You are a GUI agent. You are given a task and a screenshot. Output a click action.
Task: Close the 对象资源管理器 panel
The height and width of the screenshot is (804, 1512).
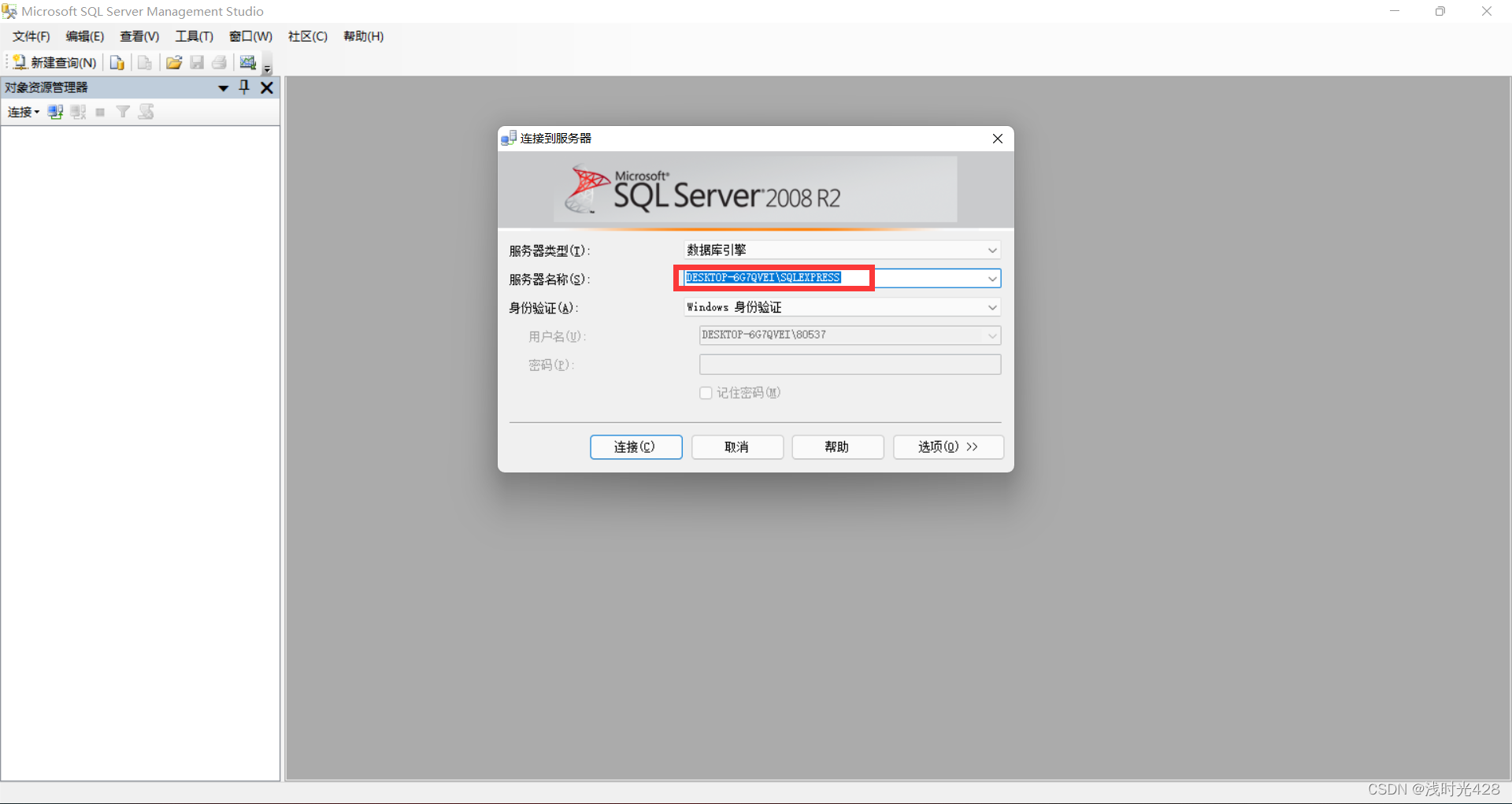tap(267, 87)
